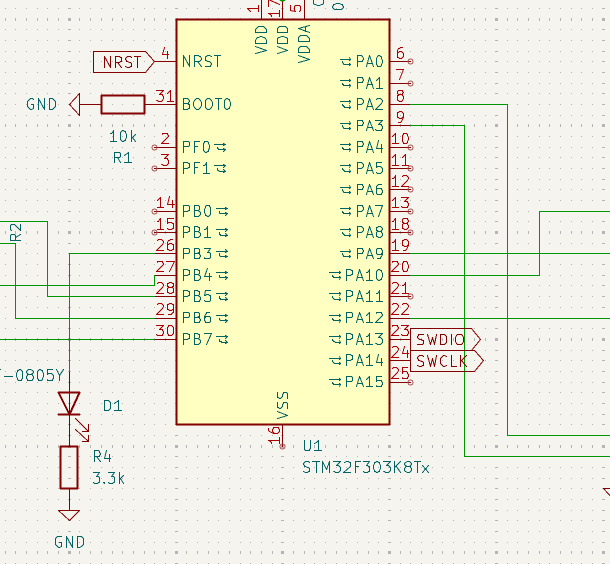Click the PA13 pin label
610x564 pixels.
(x=364, y=339)
